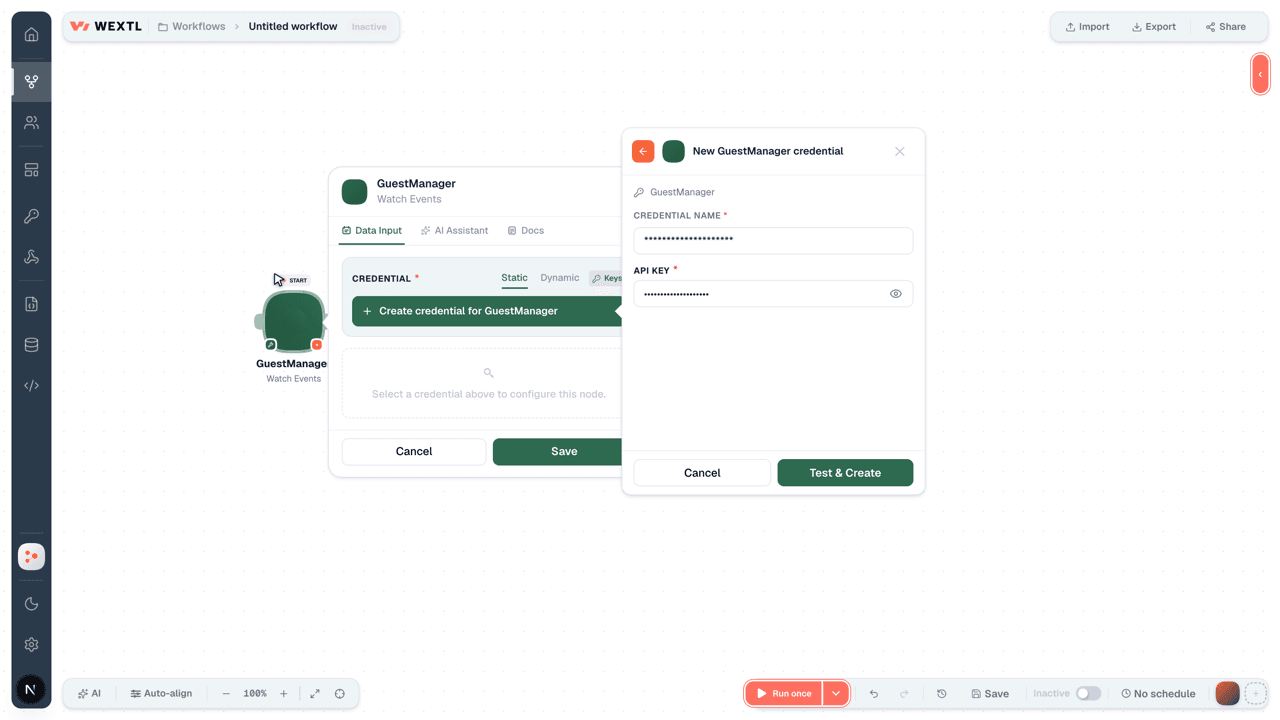Switch to AI Assistant tab
The height and width of the screenshot is (720, 1280).
pyautogui.click(x=454, y=231)
